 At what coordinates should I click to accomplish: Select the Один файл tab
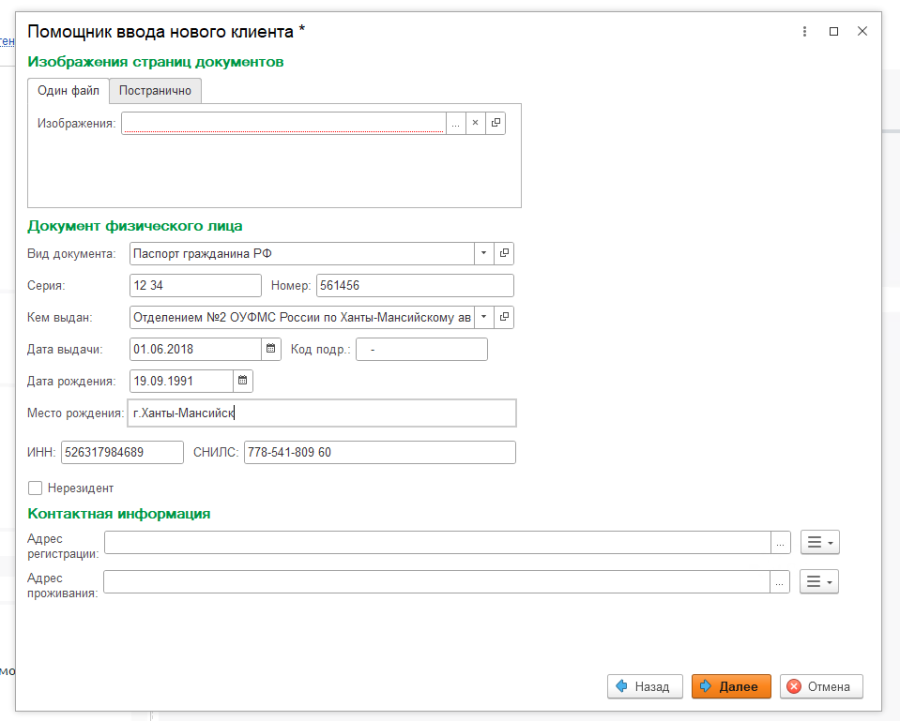coord(68,91)
